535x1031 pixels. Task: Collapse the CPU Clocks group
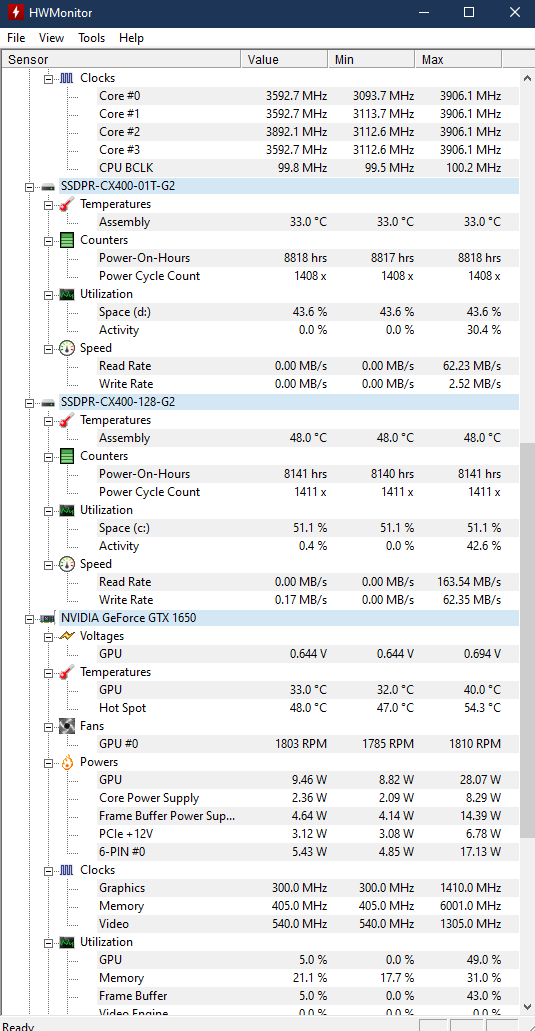[x=48, y=78]
